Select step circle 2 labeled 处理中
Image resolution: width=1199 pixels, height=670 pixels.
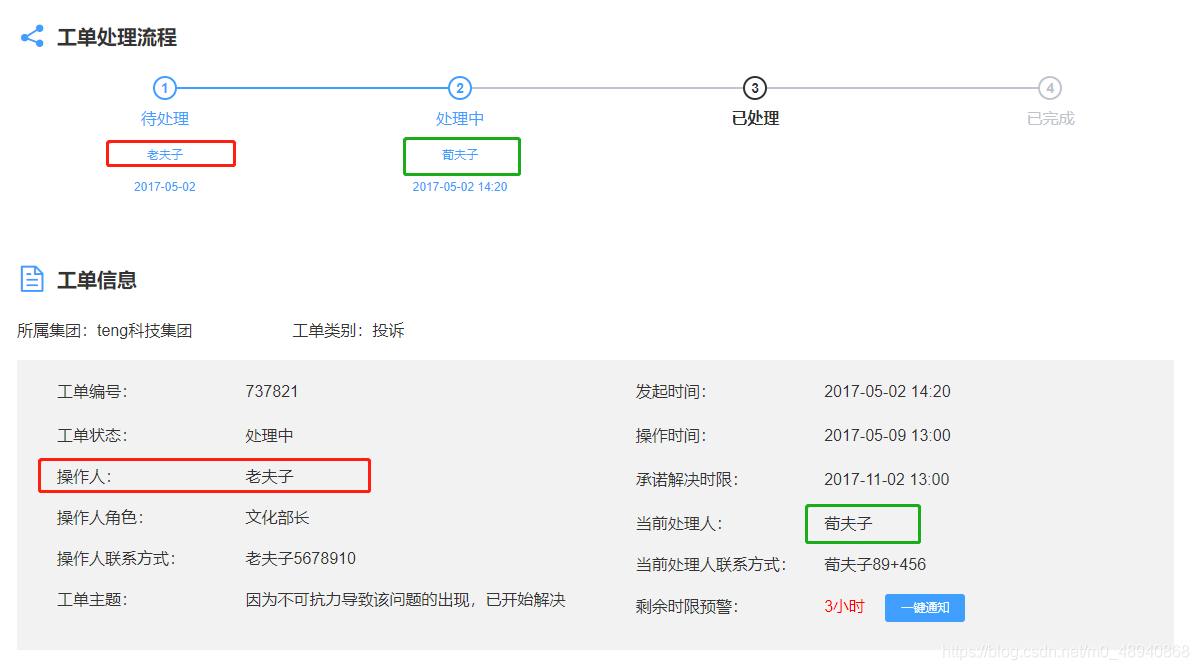[459, 88]
